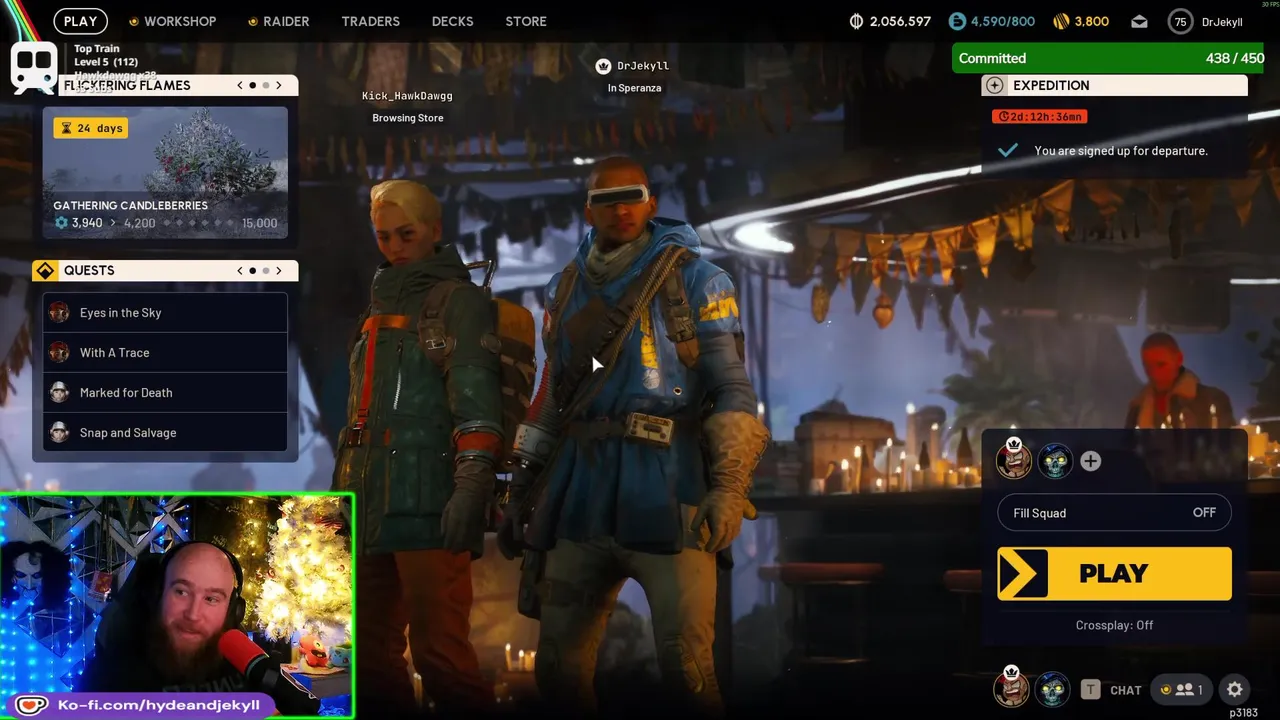Toggle the Crossplay: Off setting

point(1114,625)
